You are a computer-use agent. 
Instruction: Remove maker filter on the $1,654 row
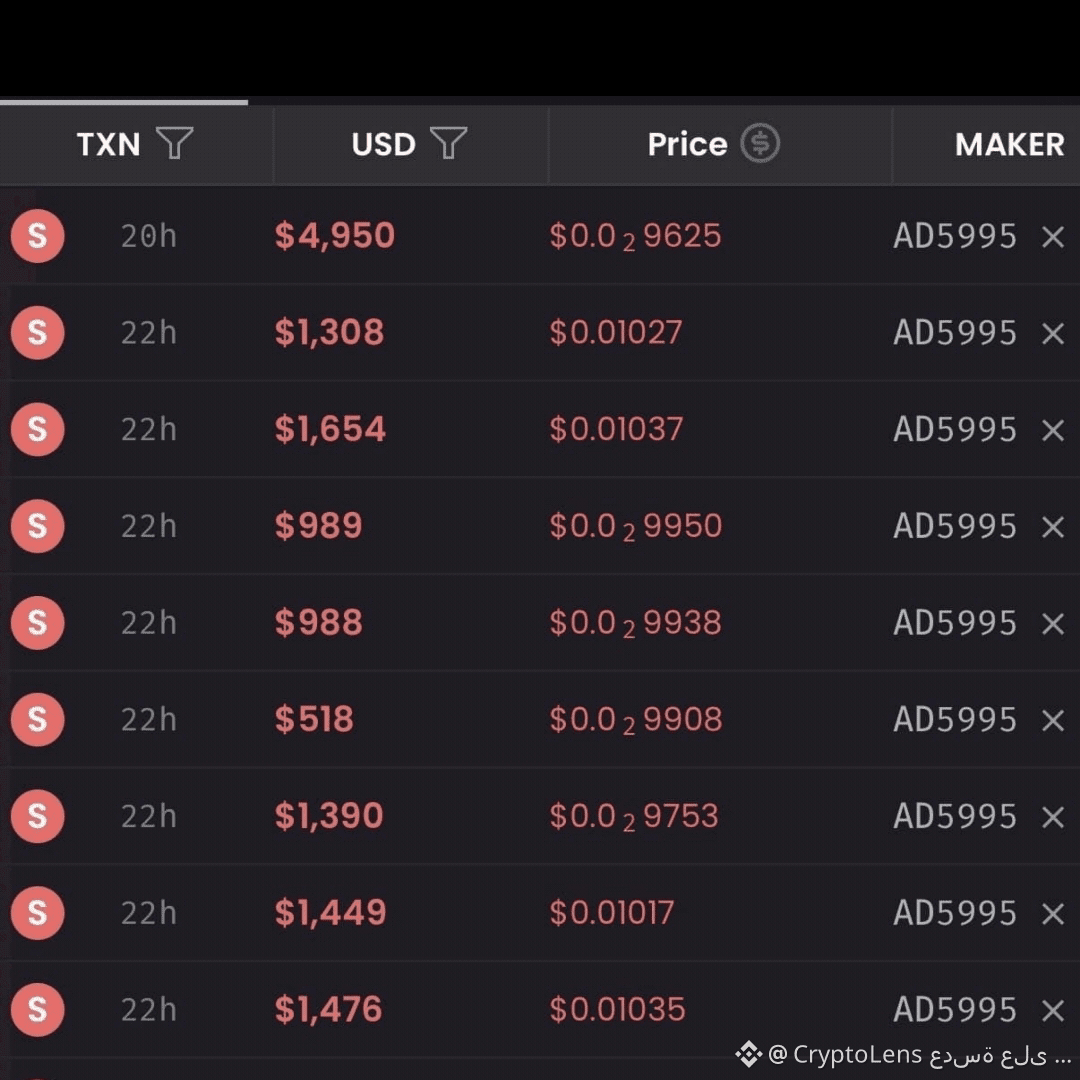click(1052, 430)
